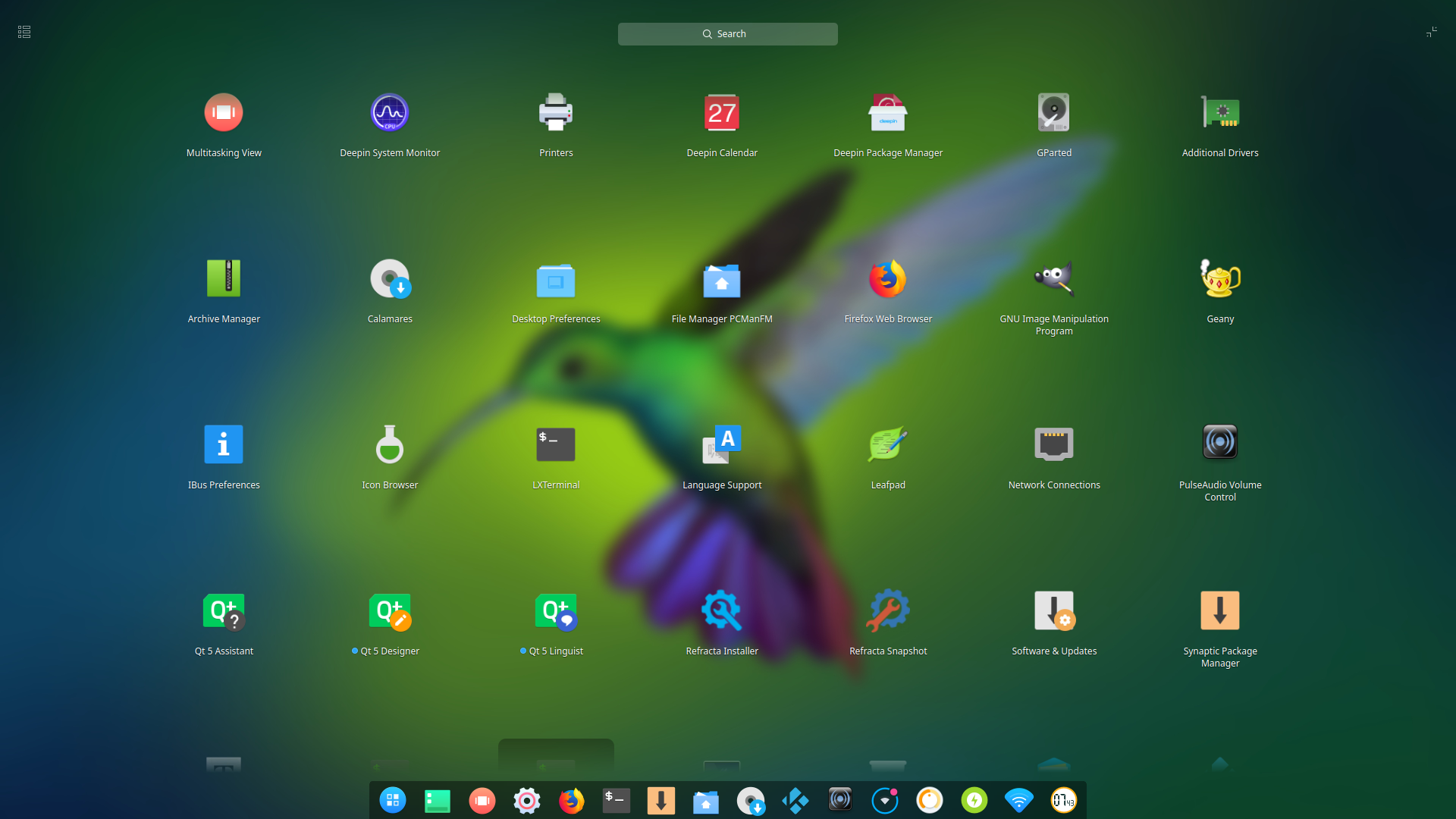Launch Deepin System Monitor
1456x819 pixels.
pyautogui.click(x=390, y=112)
